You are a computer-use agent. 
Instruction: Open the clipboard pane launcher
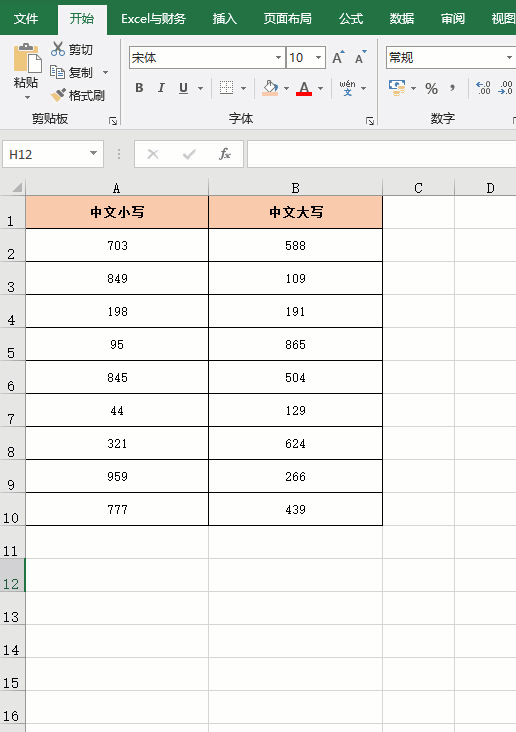113,121
